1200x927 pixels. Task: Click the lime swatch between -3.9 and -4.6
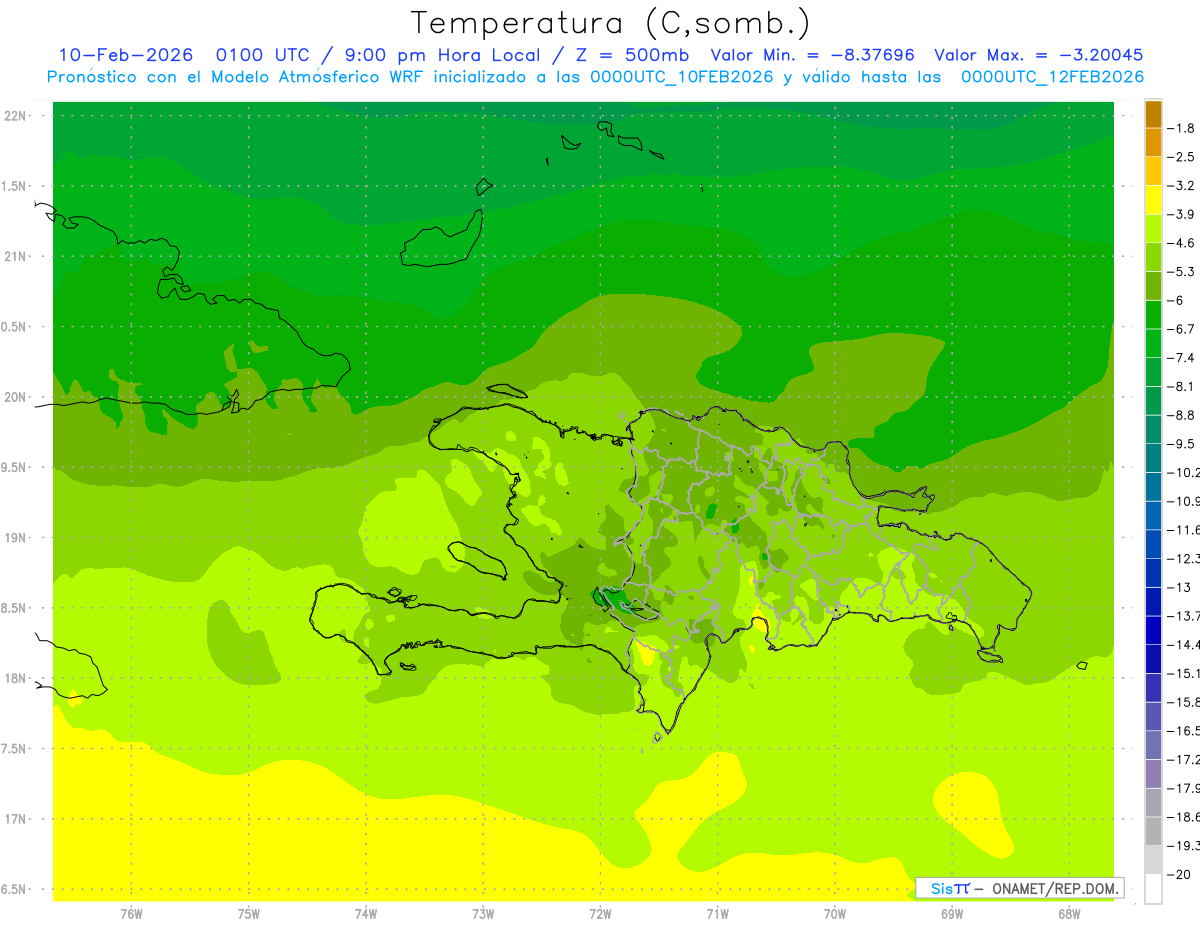click(x=1153, y=228)
